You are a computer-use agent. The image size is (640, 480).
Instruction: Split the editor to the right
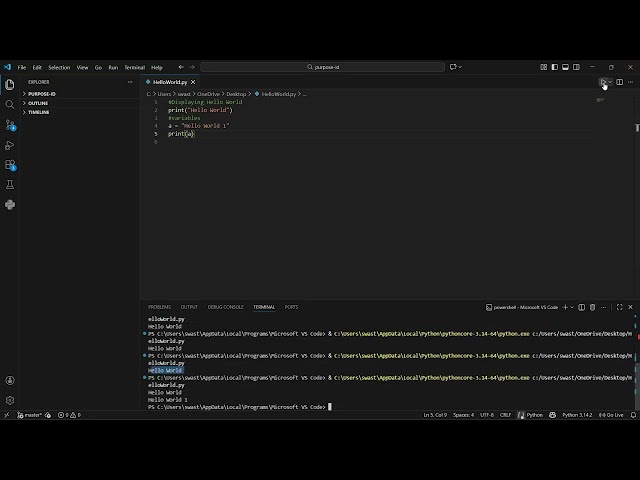tap(620, 82)
